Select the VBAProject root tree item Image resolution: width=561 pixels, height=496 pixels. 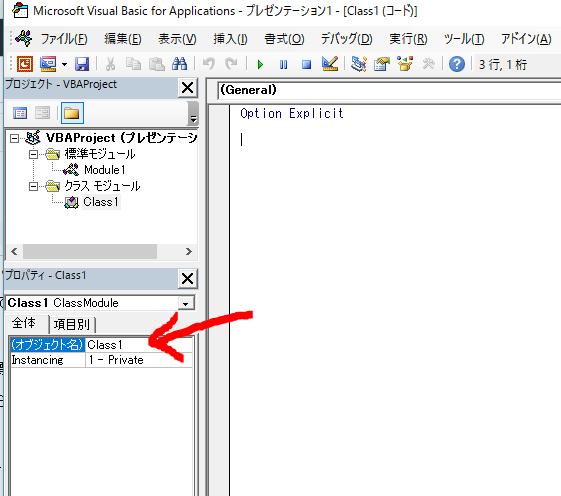click(x=121, y=138)
